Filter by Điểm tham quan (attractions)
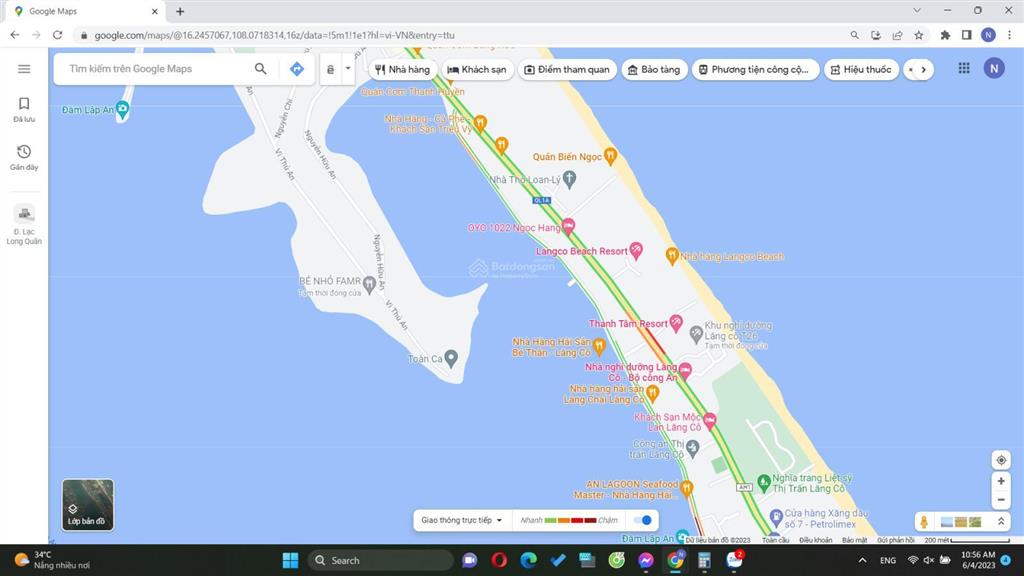The image size is (1024, 576). [x=567, y=69]
